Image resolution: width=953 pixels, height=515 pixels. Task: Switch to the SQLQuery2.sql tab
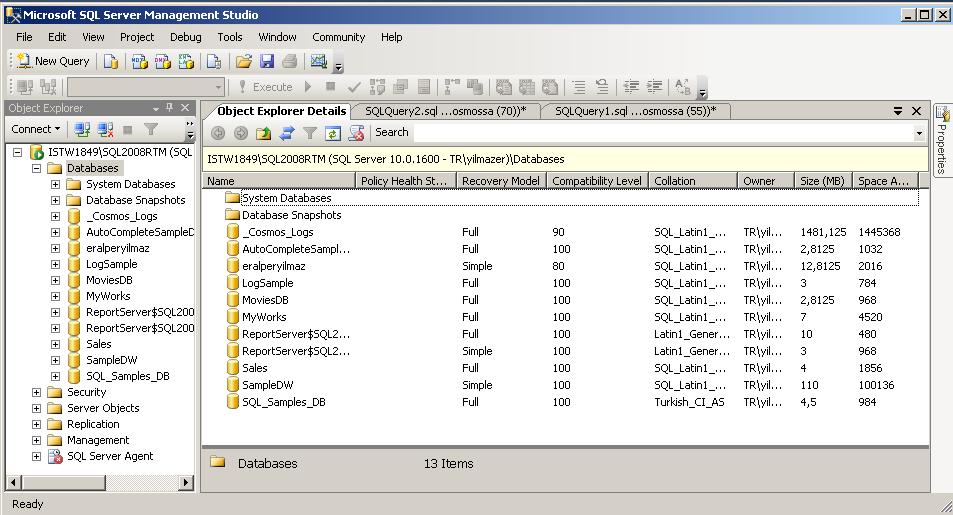click(x=446, y=111)
